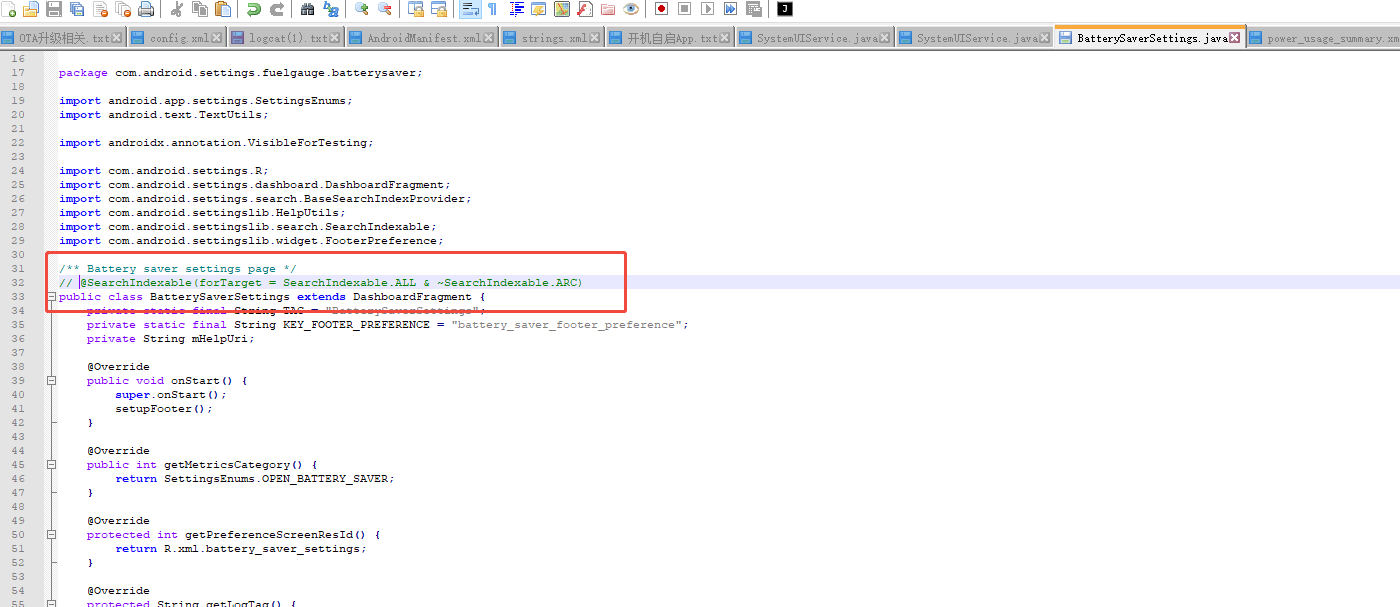Collapse the onStart method fold marker
Viewport: 1400px width, 607px height.
pos(50,381)
